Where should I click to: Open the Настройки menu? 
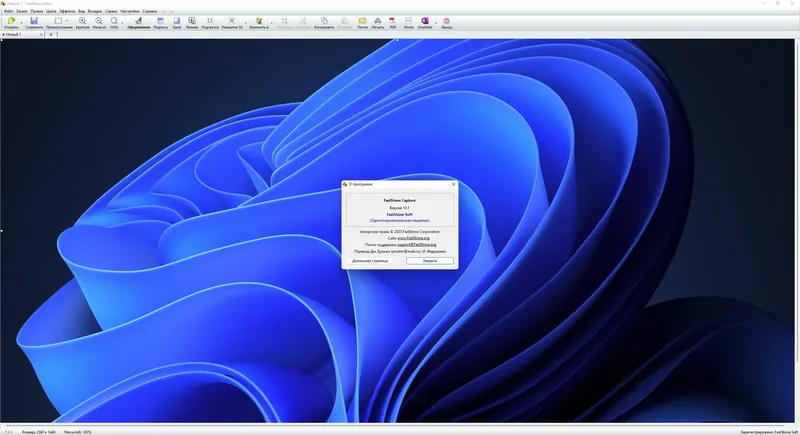pyautogui.click(x=130, y=11)
